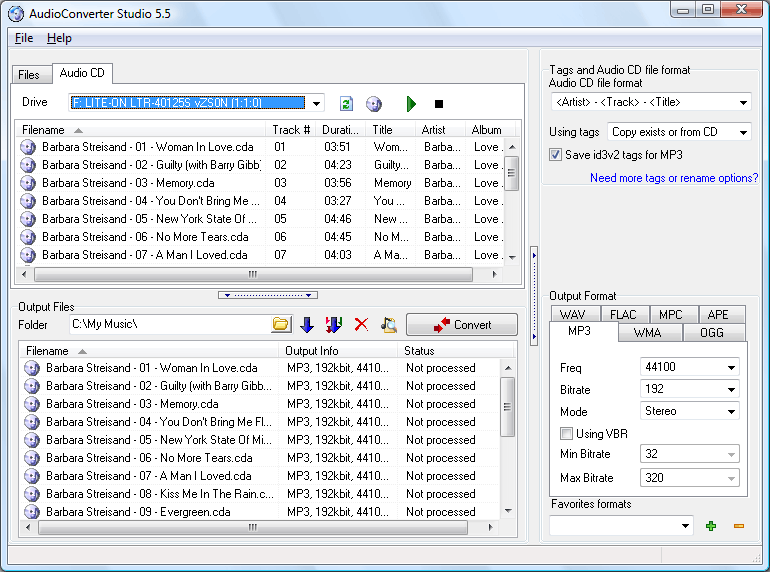Viewport: 770px width, 572px height.
Task: Sort output list by Output Info column
Action: point(338,351)
